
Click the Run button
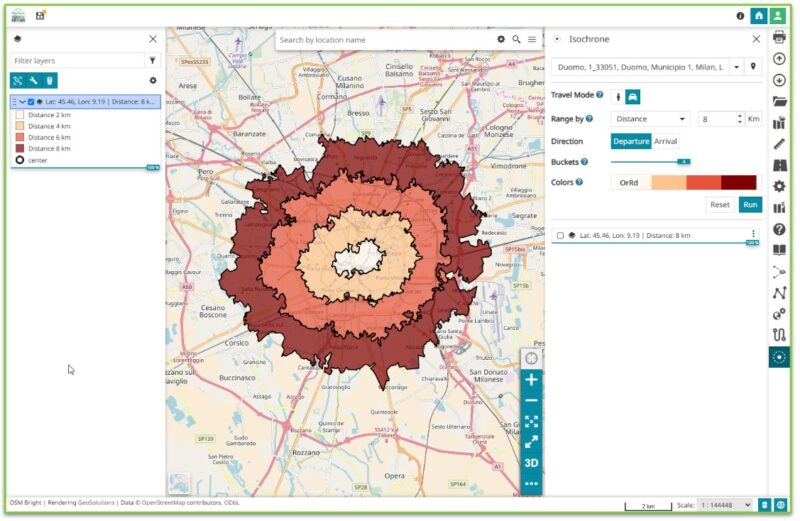pos(750,205)
